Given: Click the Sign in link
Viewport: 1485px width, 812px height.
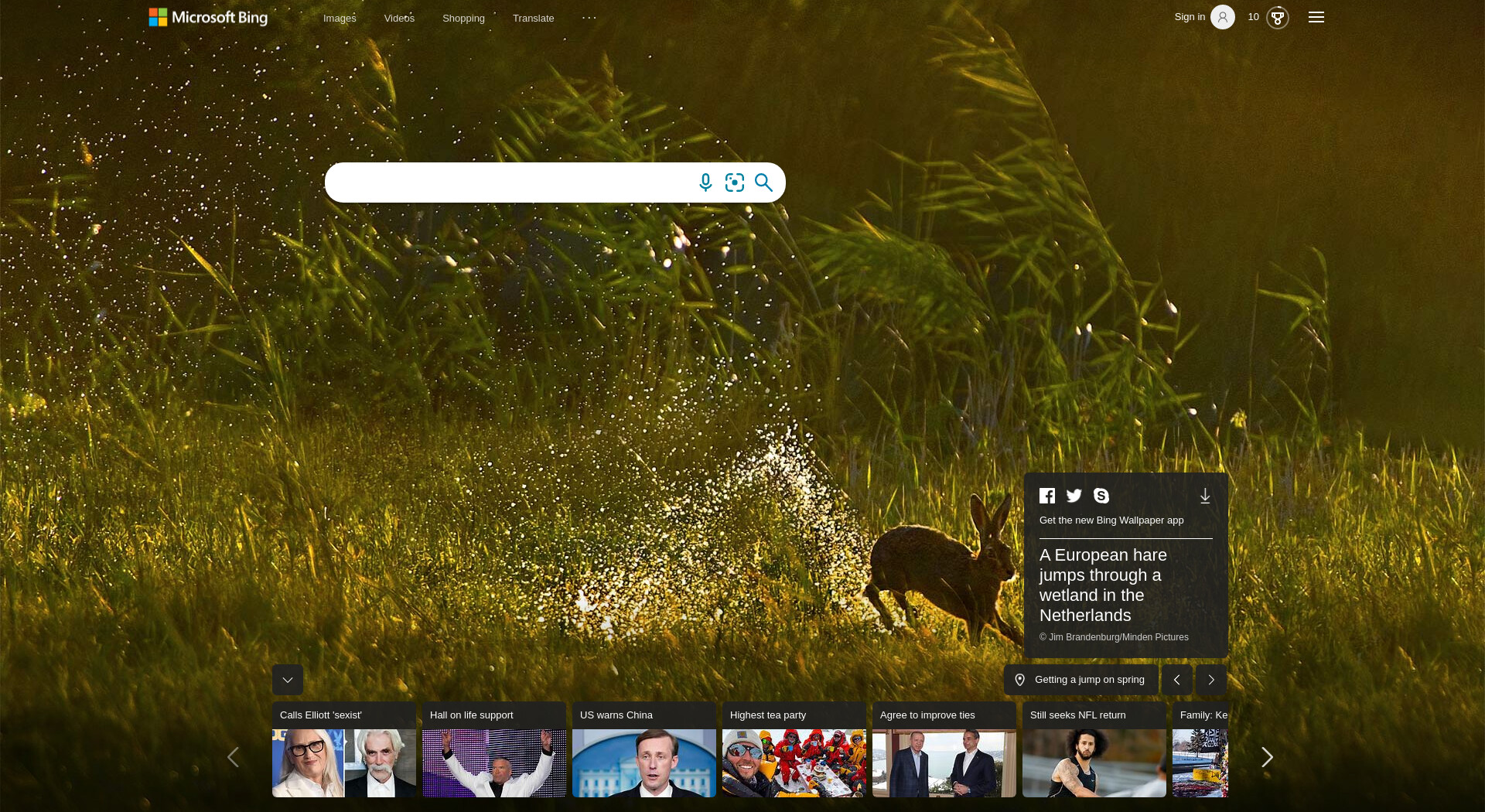Looking at the screenshot, I should [x=1190, y=17].
